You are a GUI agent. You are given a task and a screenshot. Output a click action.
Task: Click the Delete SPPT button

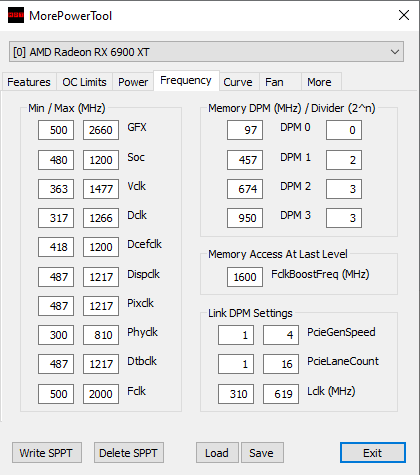[x=129, y=453]
